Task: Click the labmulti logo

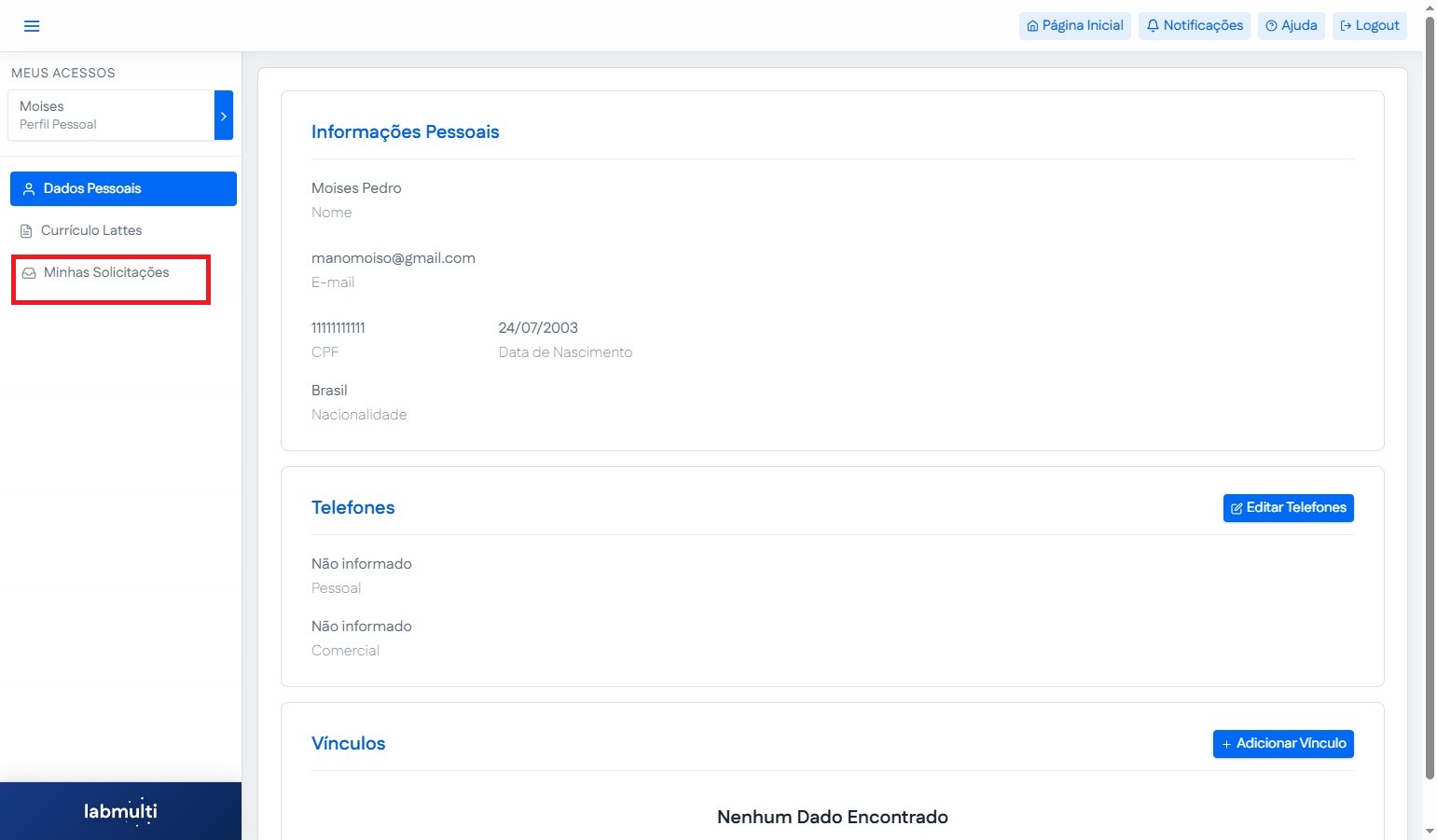Action: (120, 811)
